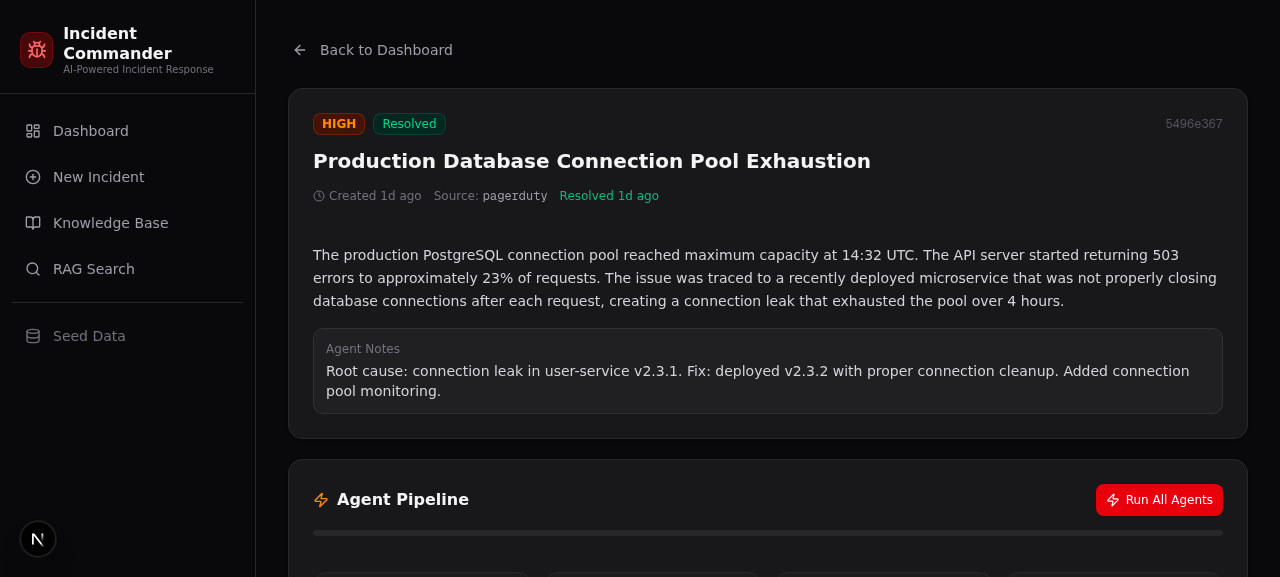Open the Dashboard menu item
Image resolution: width=1280 pixels, height=577 pixels.
point(127,131)
